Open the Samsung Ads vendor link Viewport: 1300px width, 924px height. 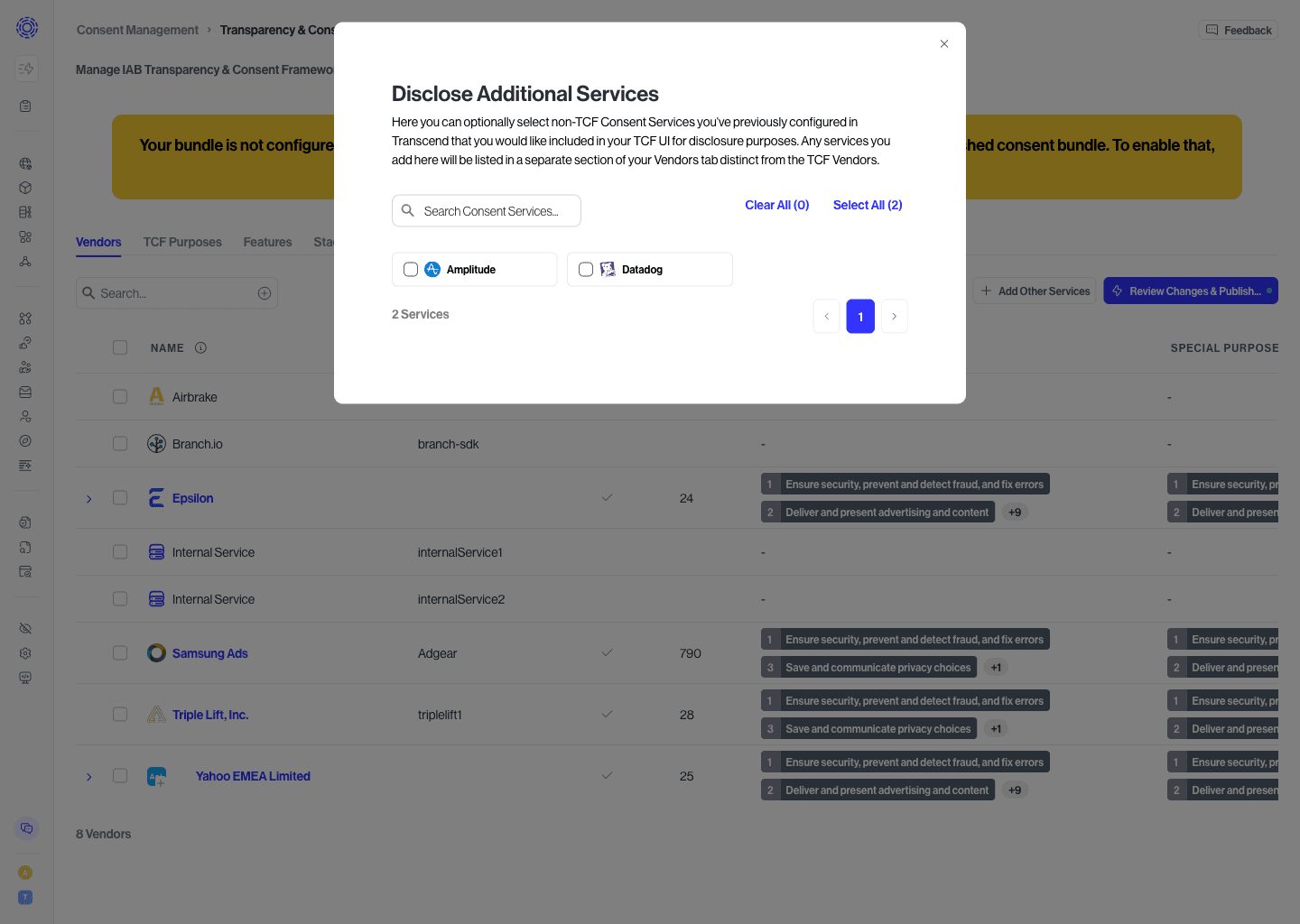point(209,653)
